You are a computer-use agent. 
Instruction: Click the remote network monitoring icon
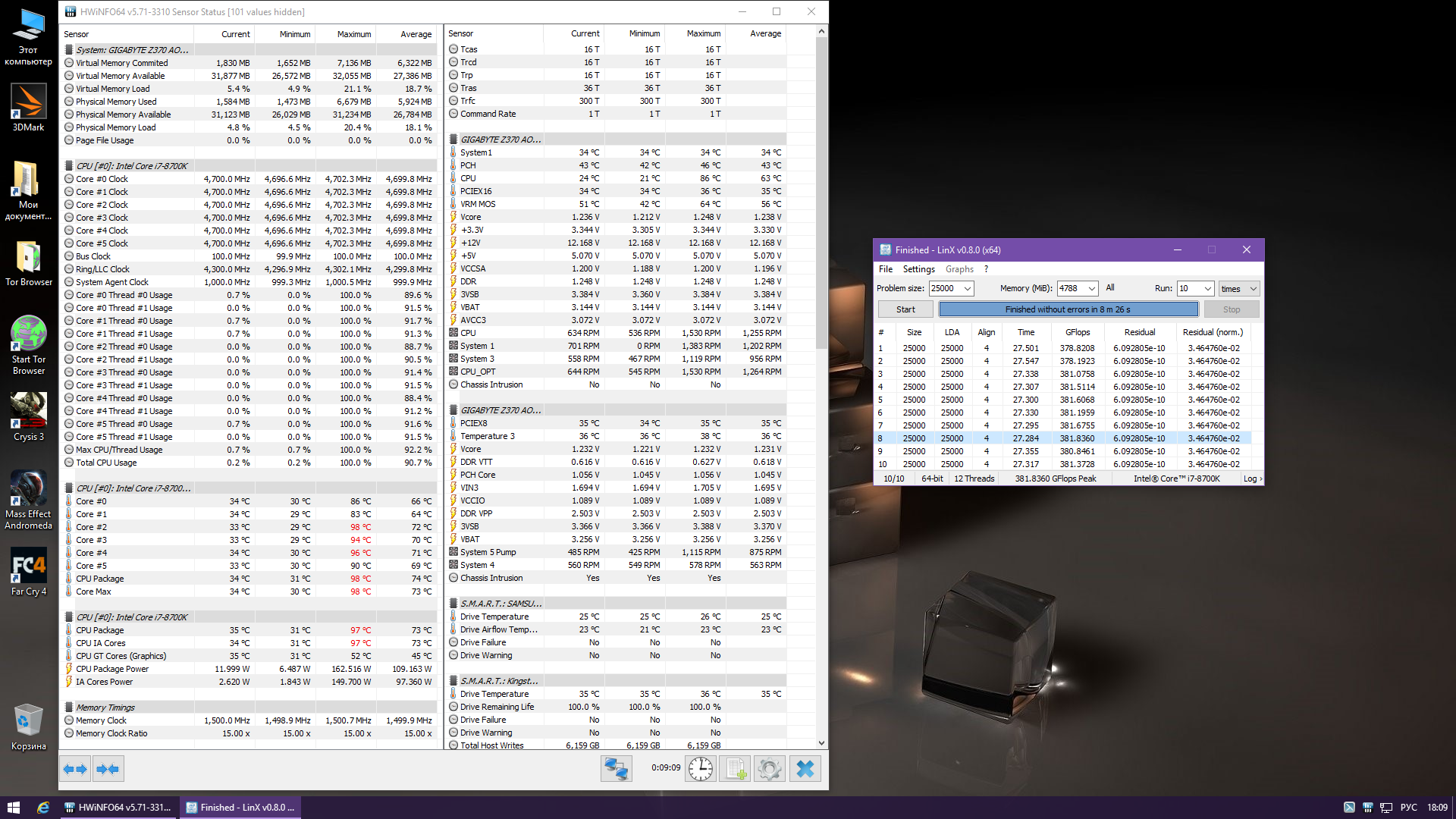click(x=616, y=769)
